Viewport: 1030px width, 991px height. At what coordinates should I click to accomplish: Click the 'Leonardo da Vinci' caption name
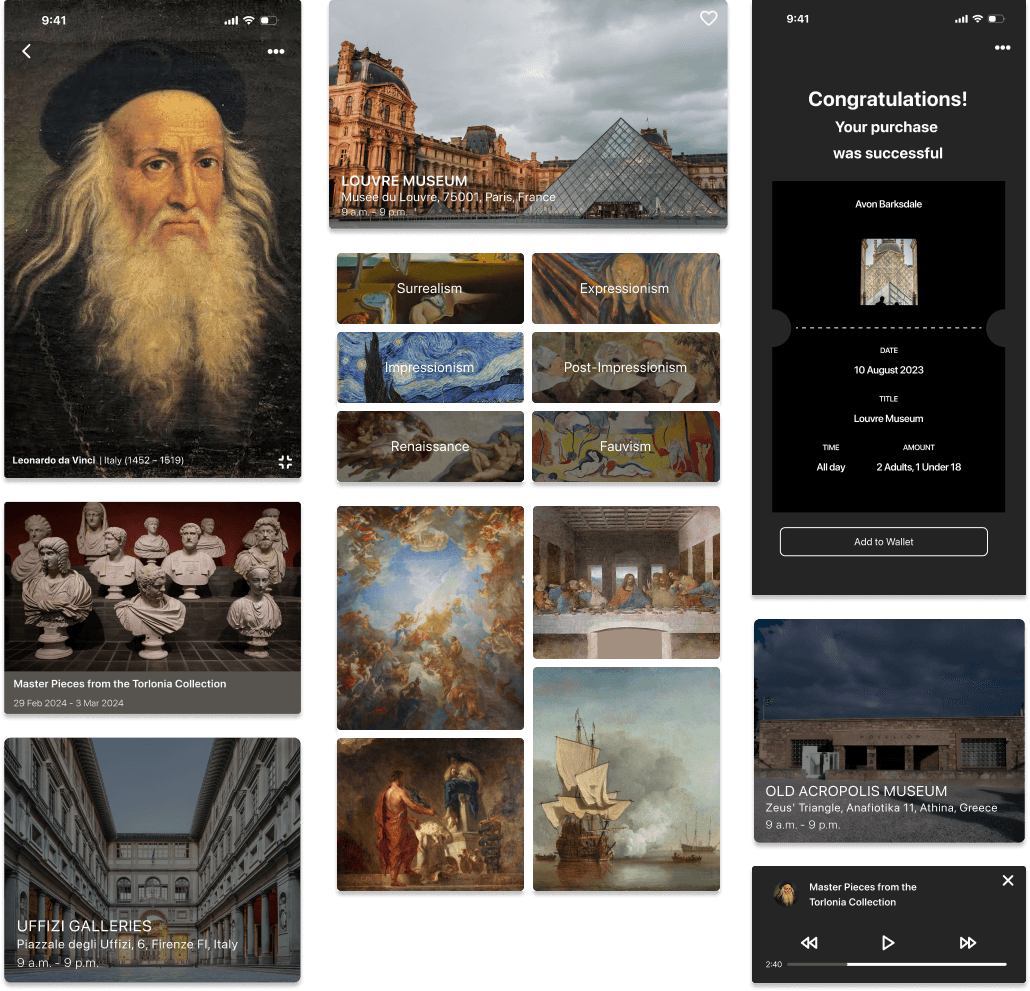[54, 460]
